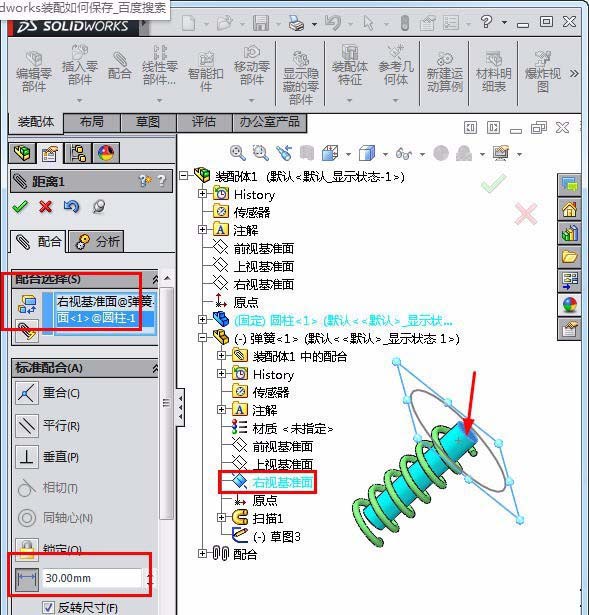589x615 pixels.
Task: Click the blue undo arrow in 距离1 panel
Action: 71,206
